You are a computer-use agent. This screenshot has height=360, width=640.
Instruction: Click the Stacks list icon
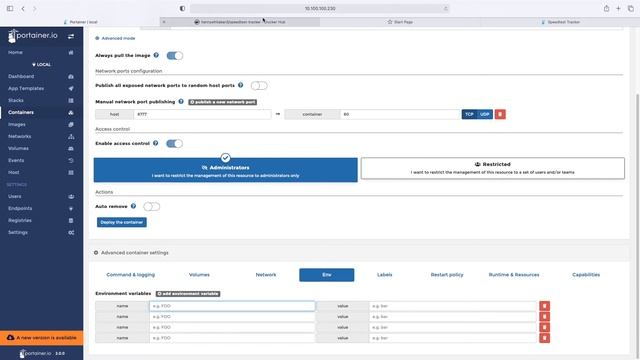(x=71, y=100)
